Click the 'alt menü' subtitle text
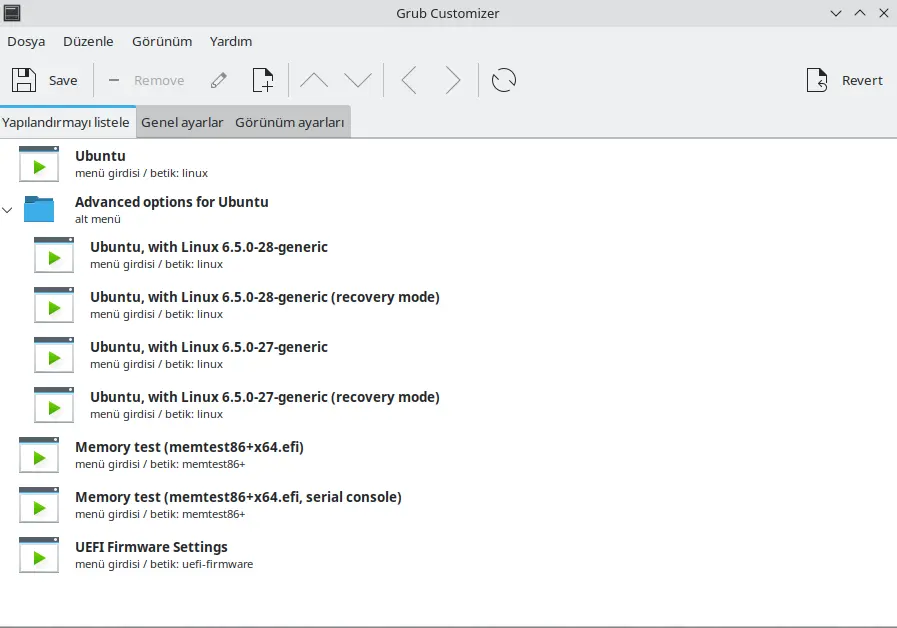The width and height of the screenshot is (897, 628). click(x=98, y=219)
